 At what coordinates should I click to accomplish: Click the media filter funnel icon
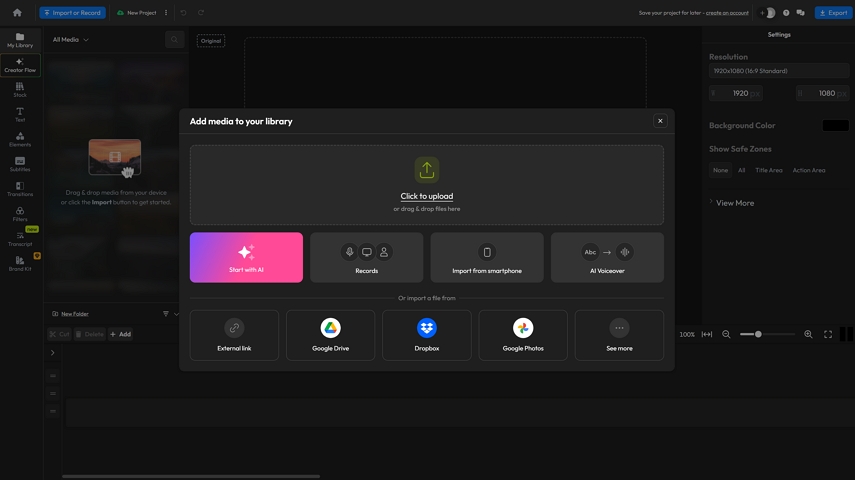pyautogui.click(x=166, y=314)
